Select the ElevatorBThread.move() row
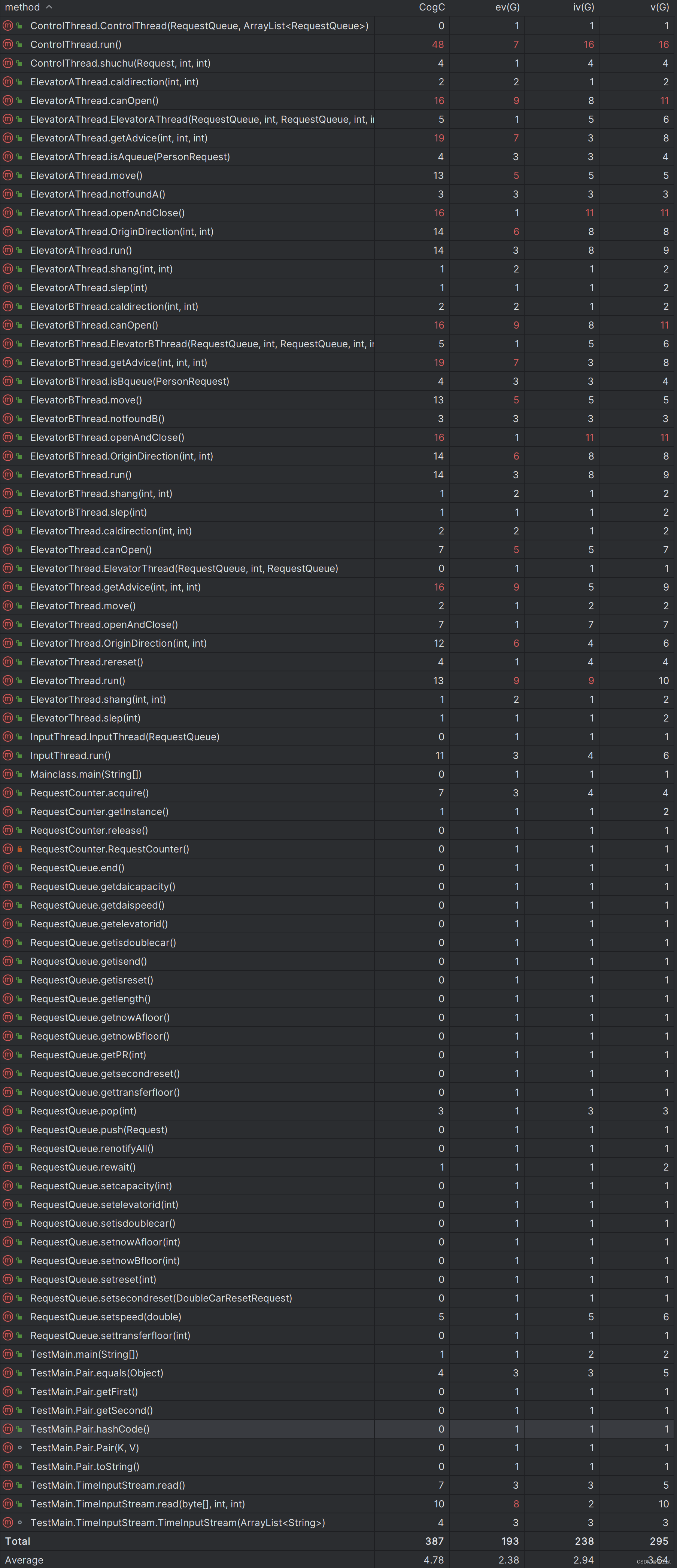 (x=338, y=400)
